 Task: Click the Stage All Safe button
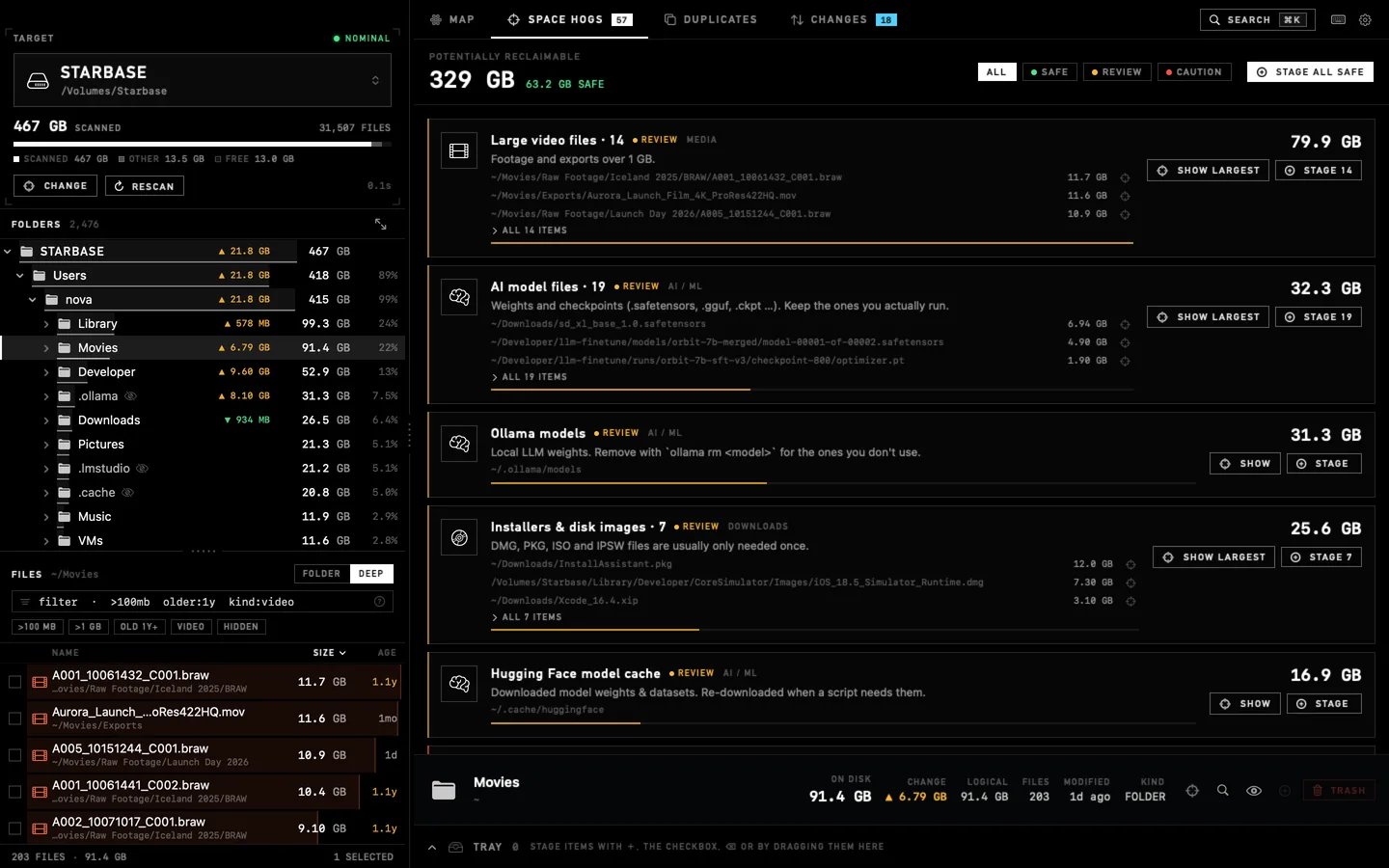point(1310,72)
